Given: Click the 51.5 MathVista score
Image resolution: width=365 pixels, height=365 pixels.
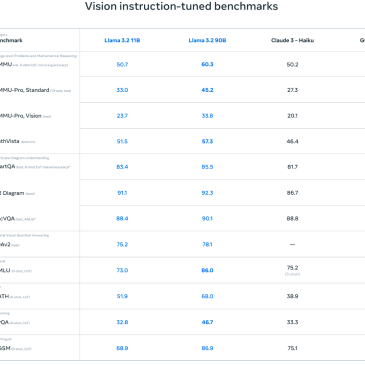Looking at the screenshot, I should coord(122,141).
